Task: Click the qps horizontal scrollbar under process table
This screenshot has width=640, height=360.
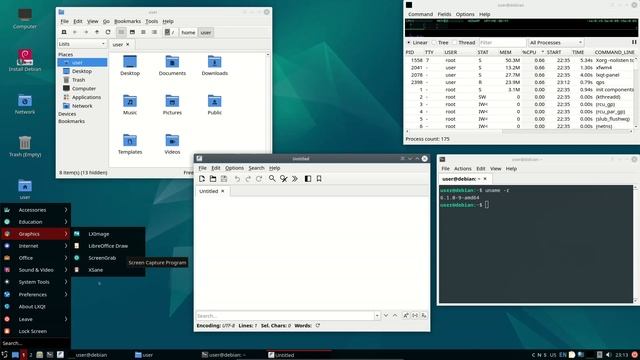Action: 520,131
